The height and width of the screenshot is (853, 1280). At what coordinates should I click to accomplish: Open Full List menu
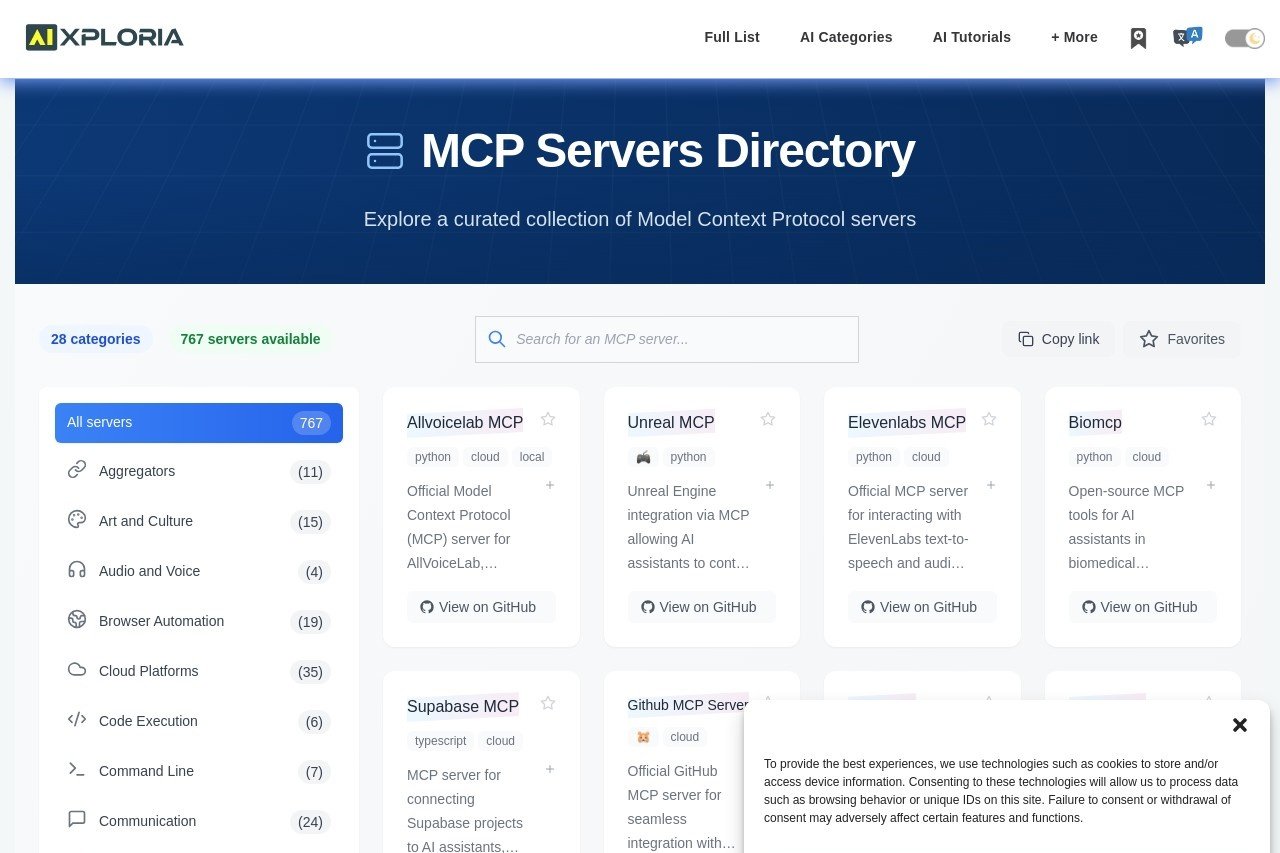coord(732,37)
